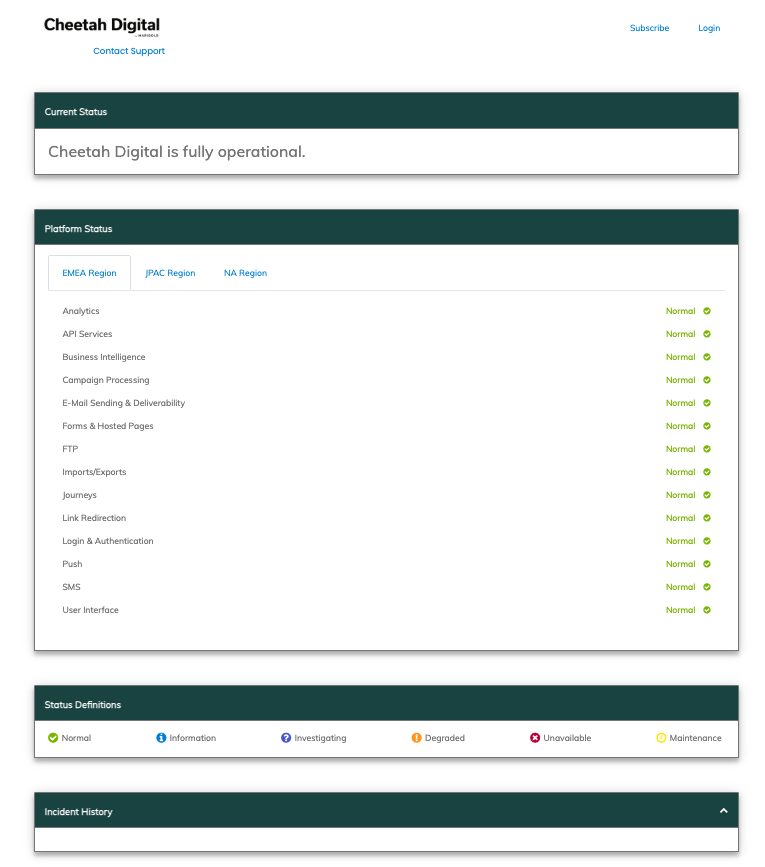Image resolution: width=765 pixels, height=867 pixels.
Task: Click the orange Degraded status icon
Action: coord(416,738)
